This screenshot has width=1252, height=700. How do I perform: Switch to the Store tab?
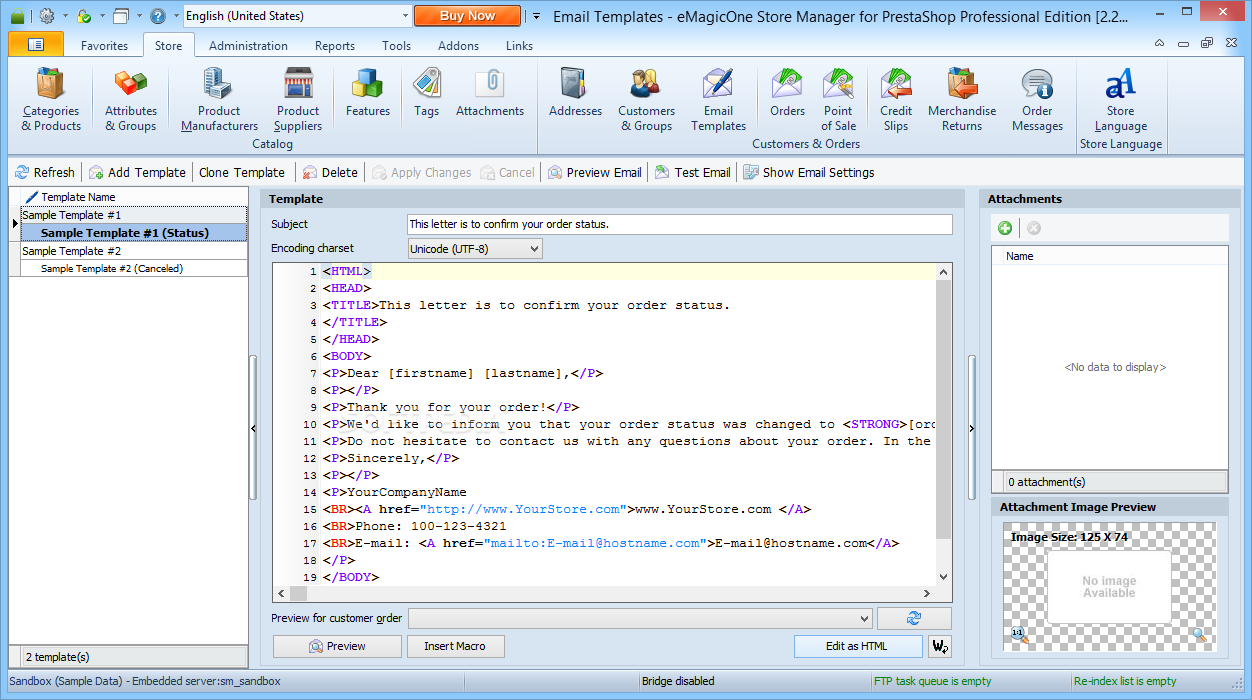[x=168, y=45]
